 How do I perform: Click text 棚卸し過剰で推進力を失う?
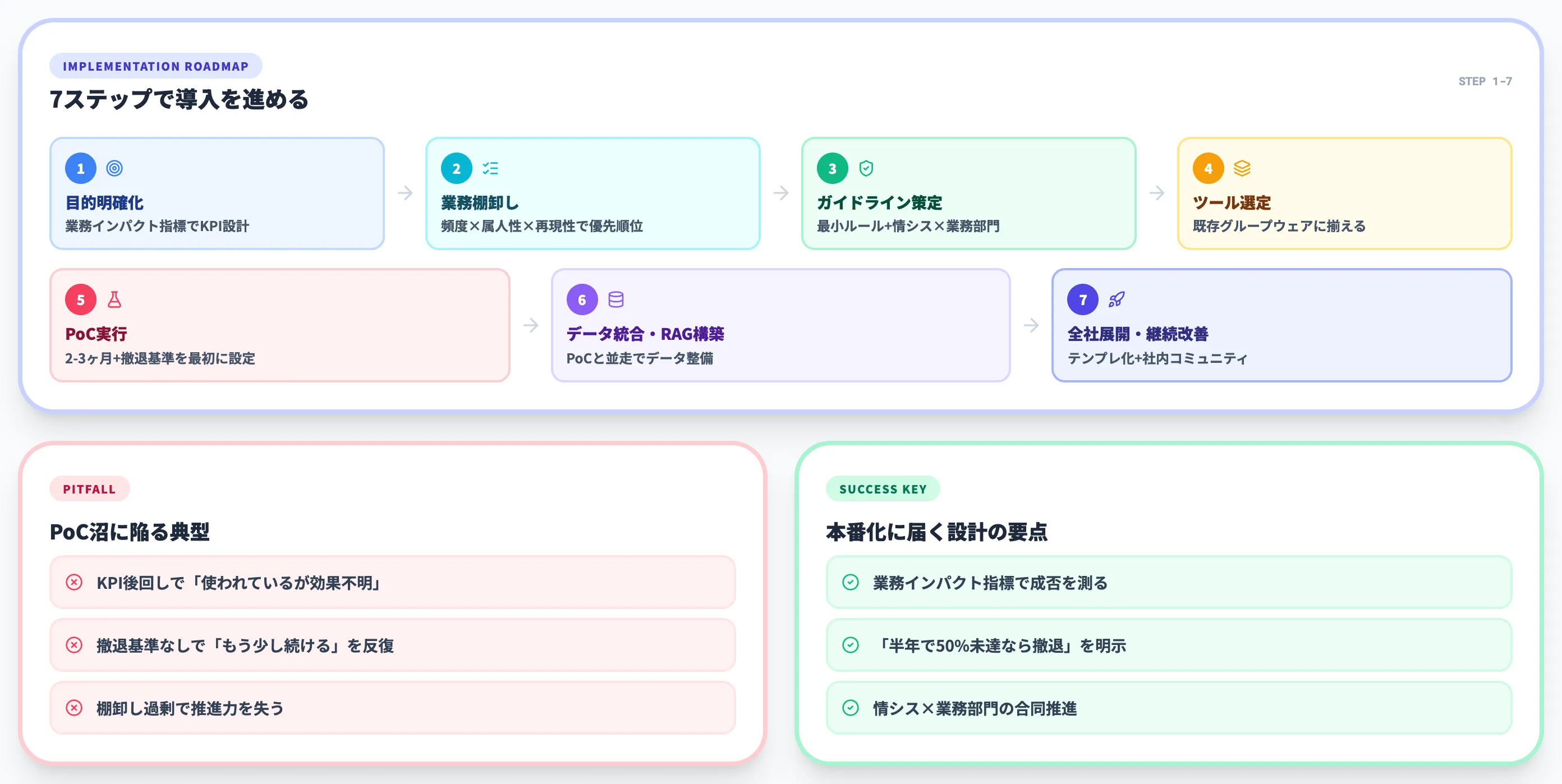click(190, 708)
